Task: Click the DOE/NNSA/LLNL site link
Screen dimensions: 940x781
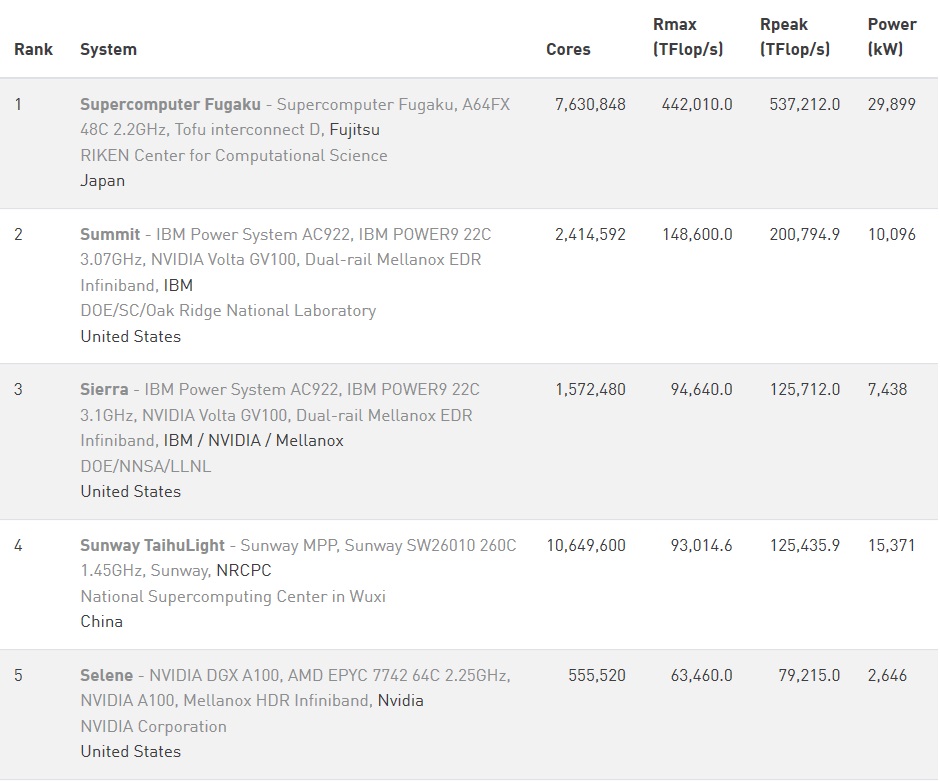Action: pos(146,466)
